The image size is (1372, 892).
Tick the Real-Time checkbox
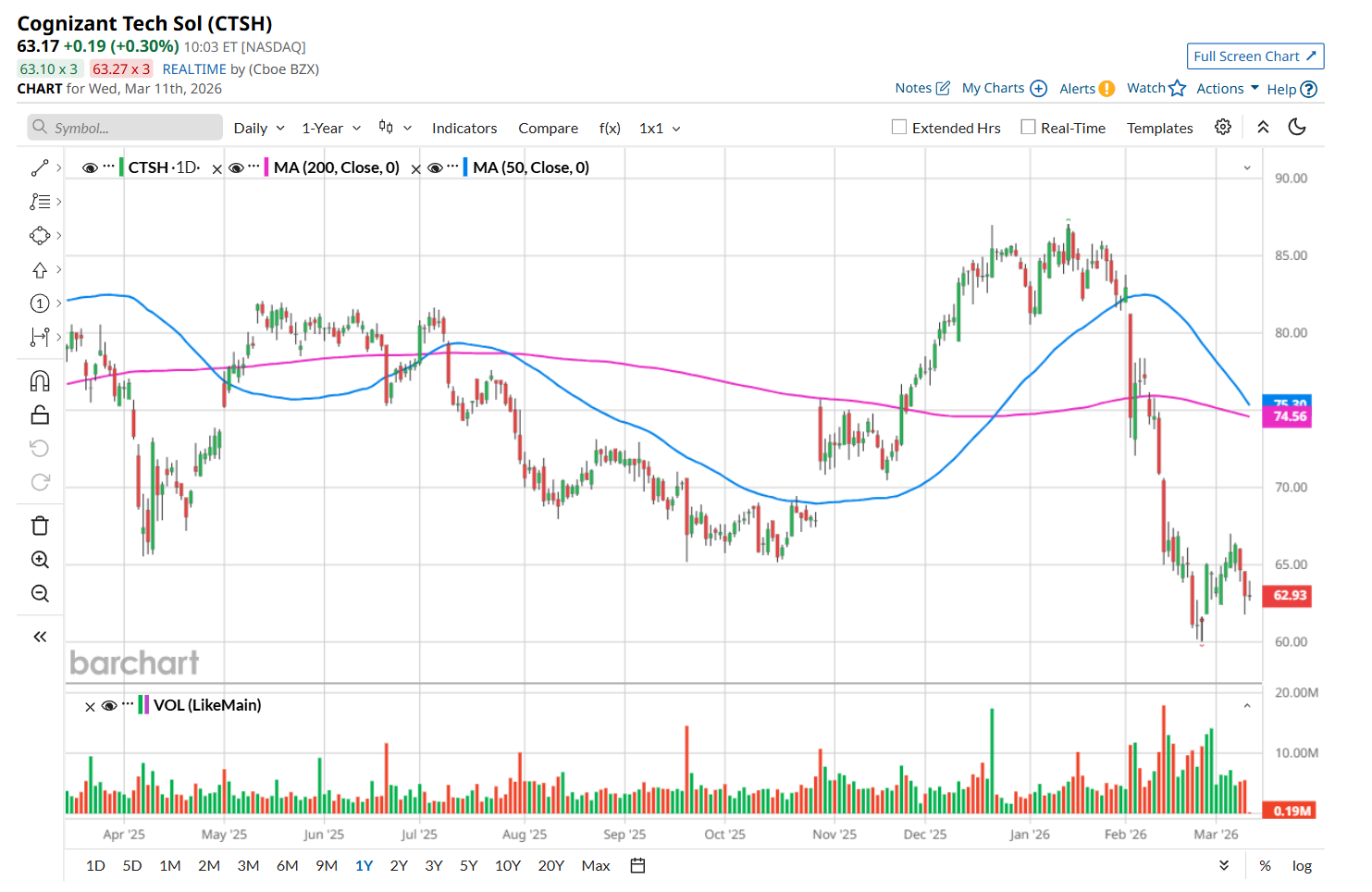coord(1028,128)
